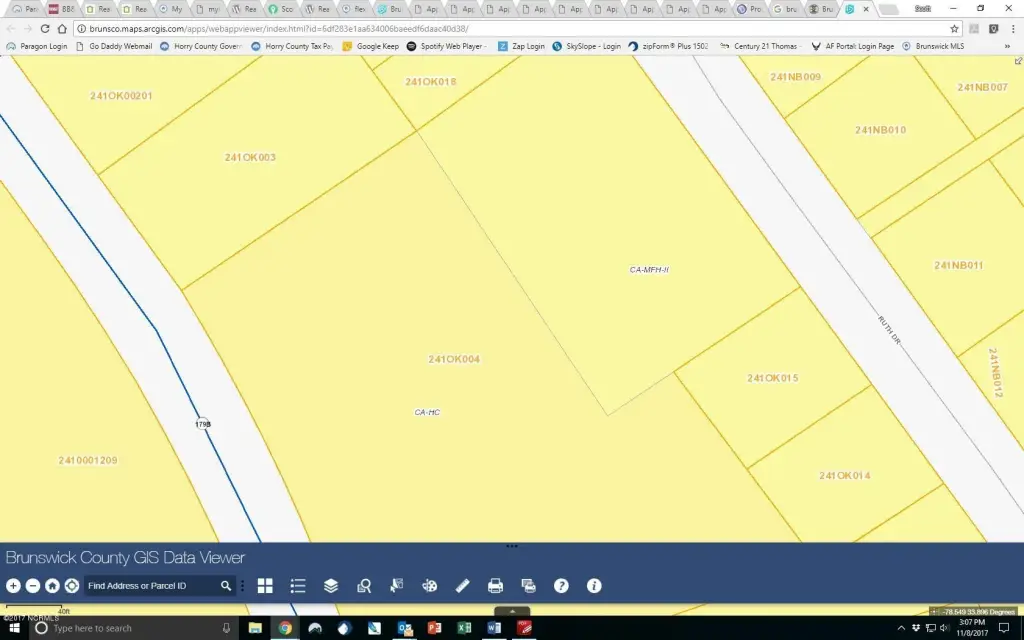Click the Find Address or Parcel ID field

click(x=150, y=586)
